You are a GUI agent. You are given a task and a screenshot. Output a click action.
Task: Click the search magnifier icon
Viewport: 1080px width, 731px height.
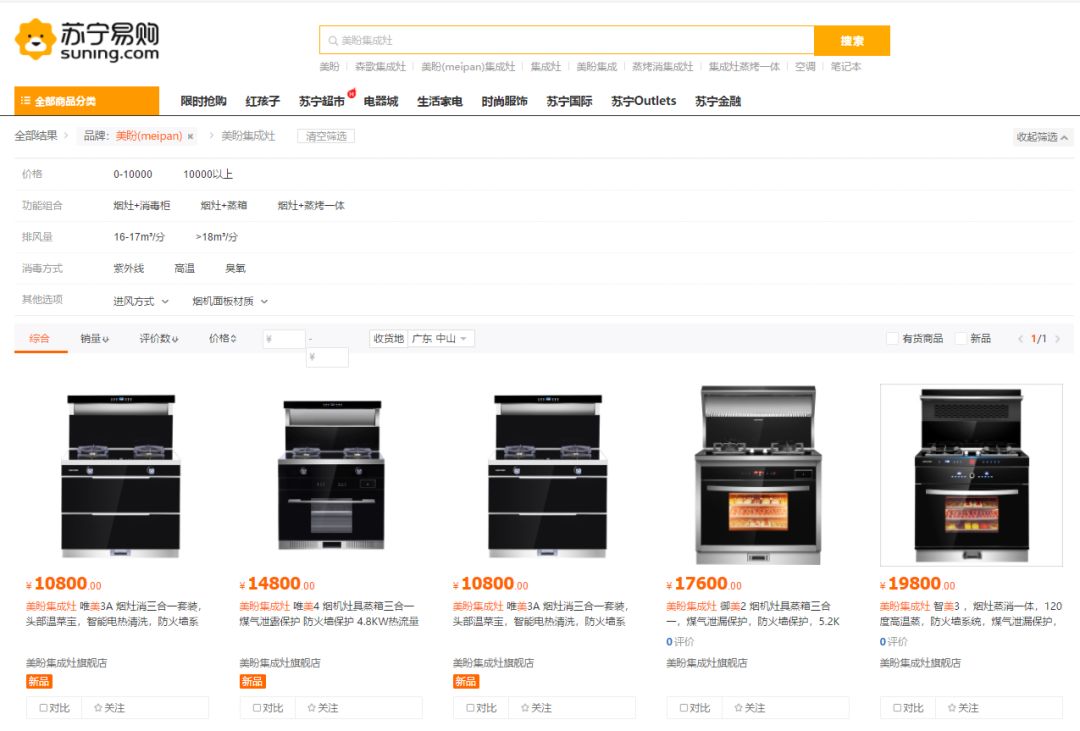click(333, 41)
